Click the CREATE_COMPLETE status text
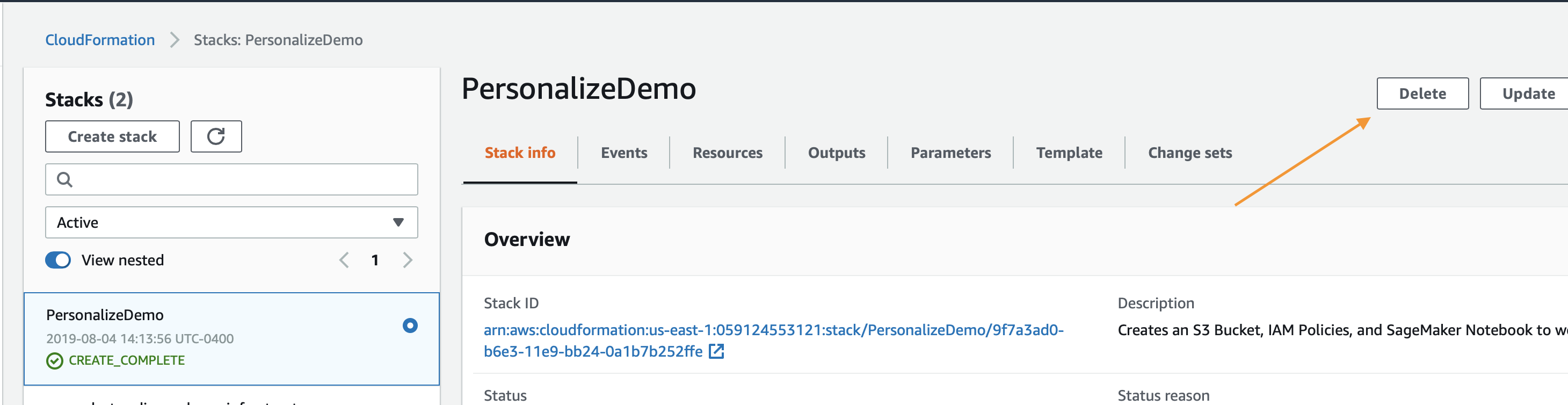The height and width of the screenshot is (405, 1568). point(127,360)
